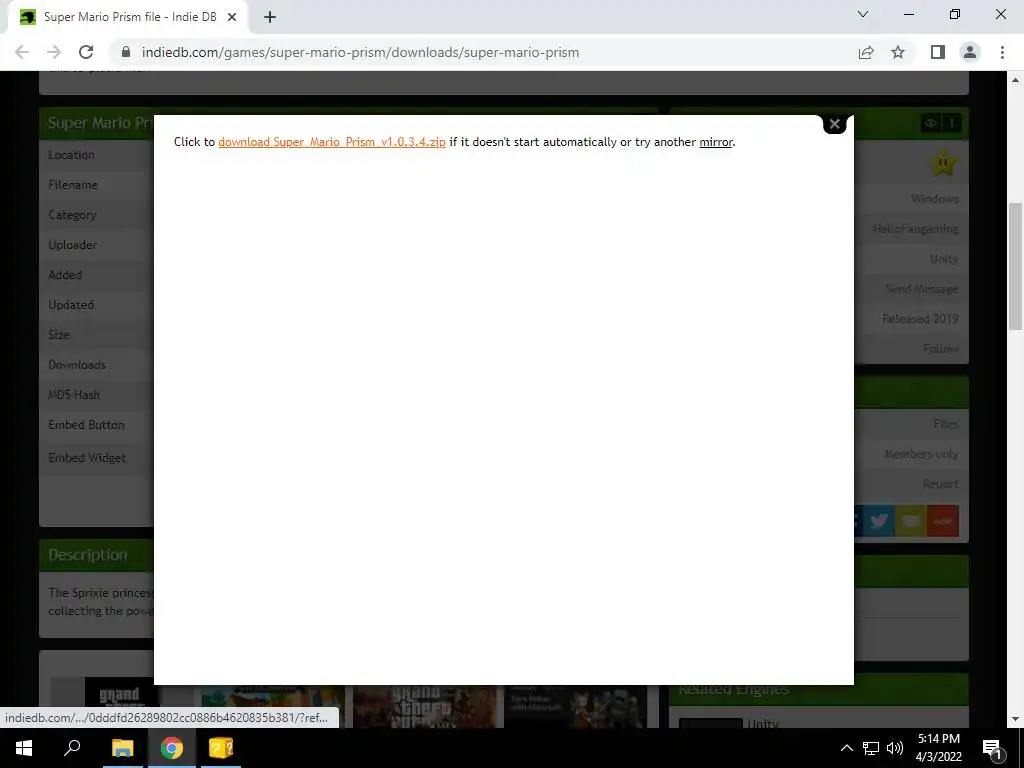The image size is (1024, 768).
Task: Click the Description section header
Action: (88, 555)
